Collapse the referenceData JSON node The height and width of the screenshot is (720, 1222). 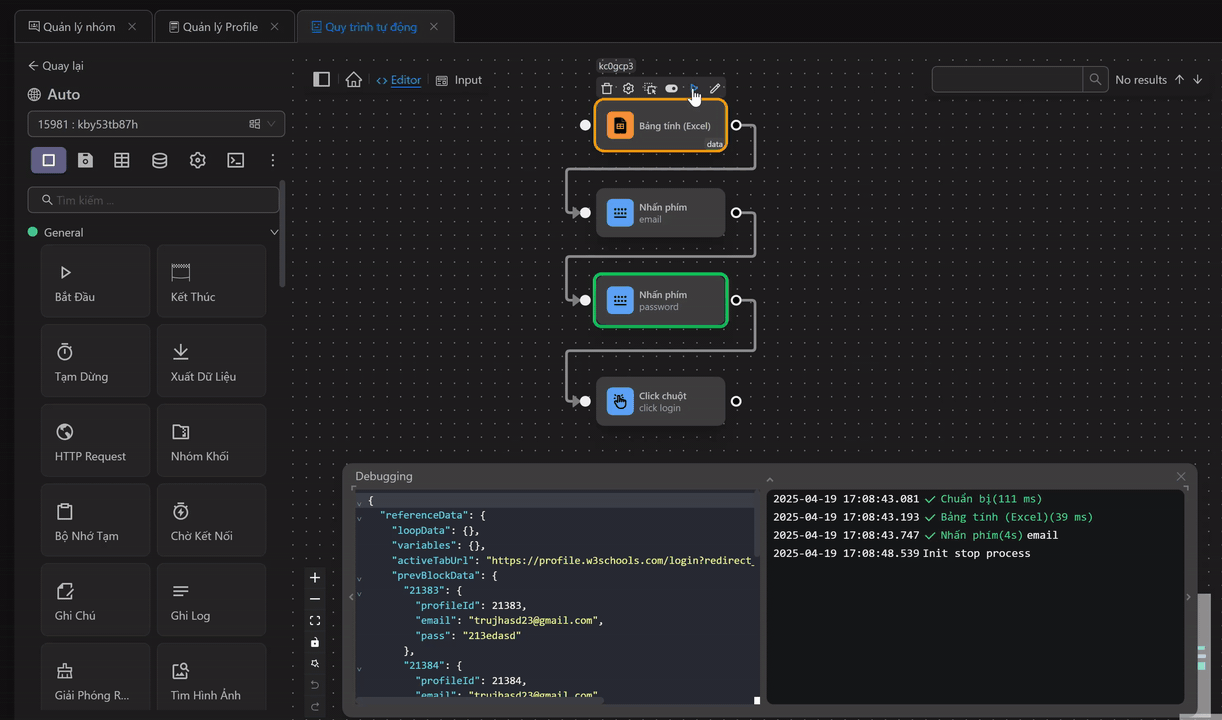[x=360, y=517]
